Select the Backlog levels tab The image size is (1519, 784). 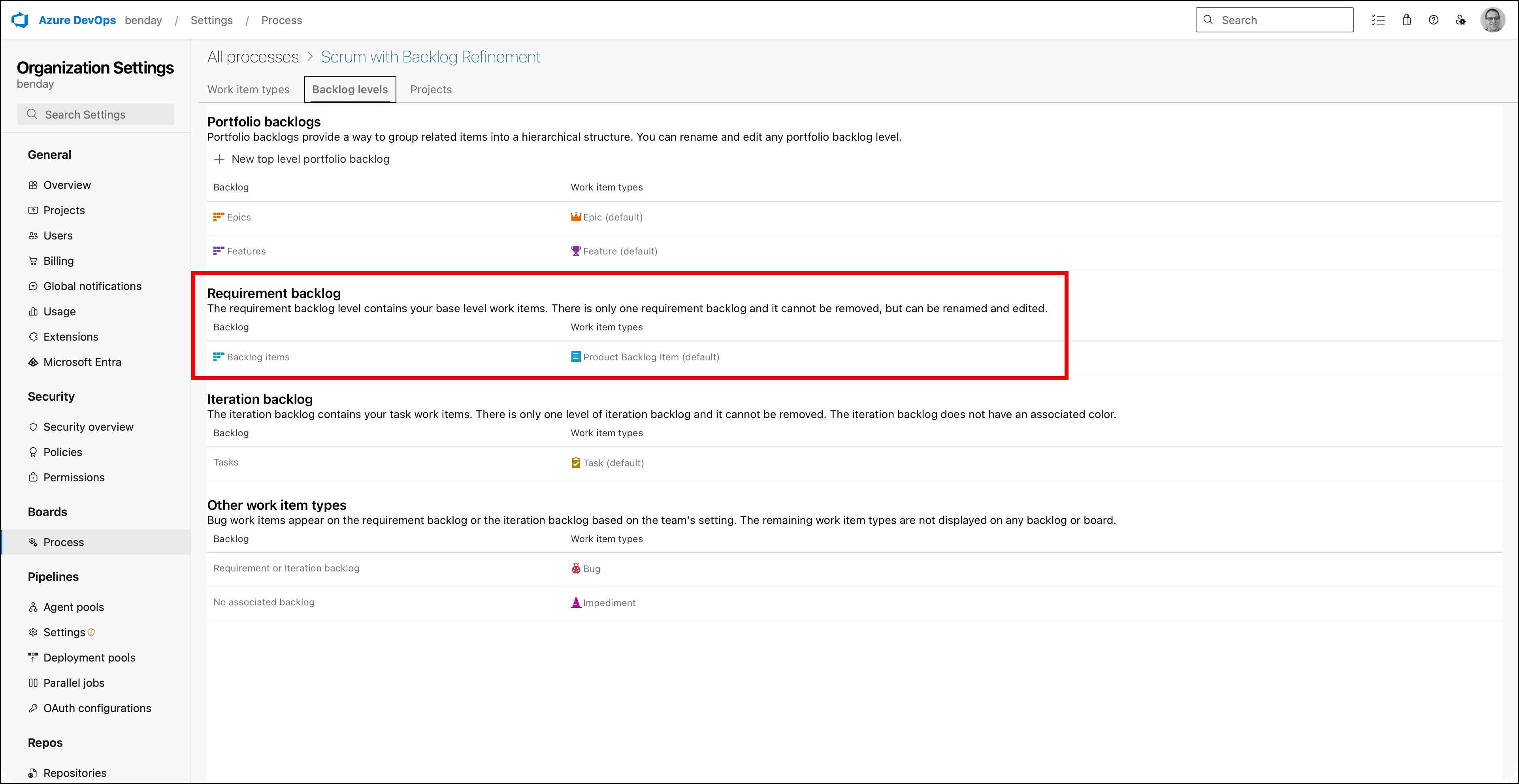coord(350,90)
